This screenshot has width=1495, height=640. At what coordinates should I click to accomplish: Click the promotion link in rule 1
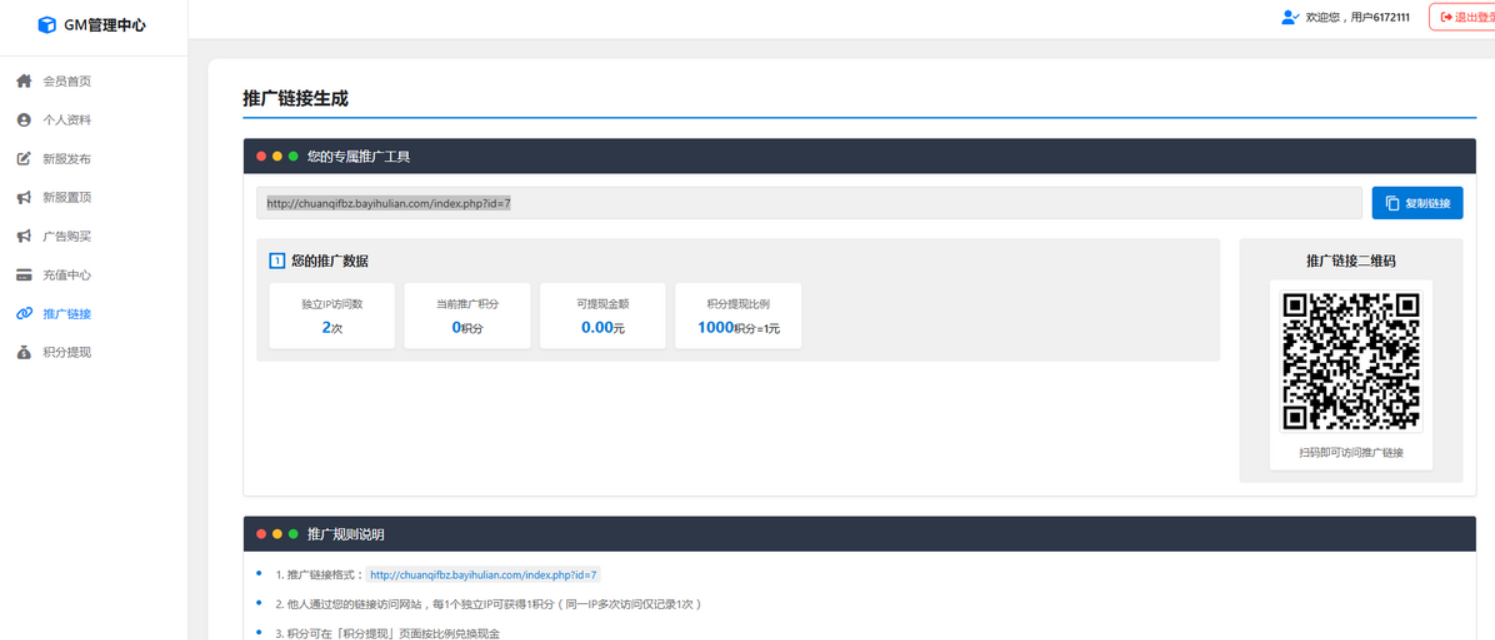tap(483, 575)
